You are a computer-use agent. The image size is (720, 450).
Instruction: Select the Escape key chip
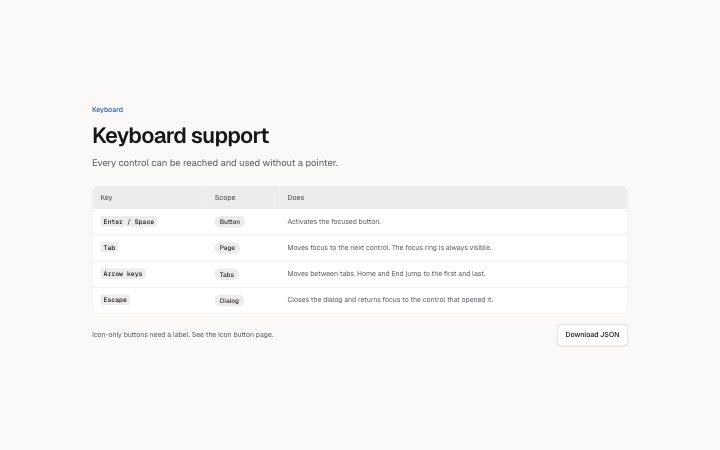pos(115,300)
